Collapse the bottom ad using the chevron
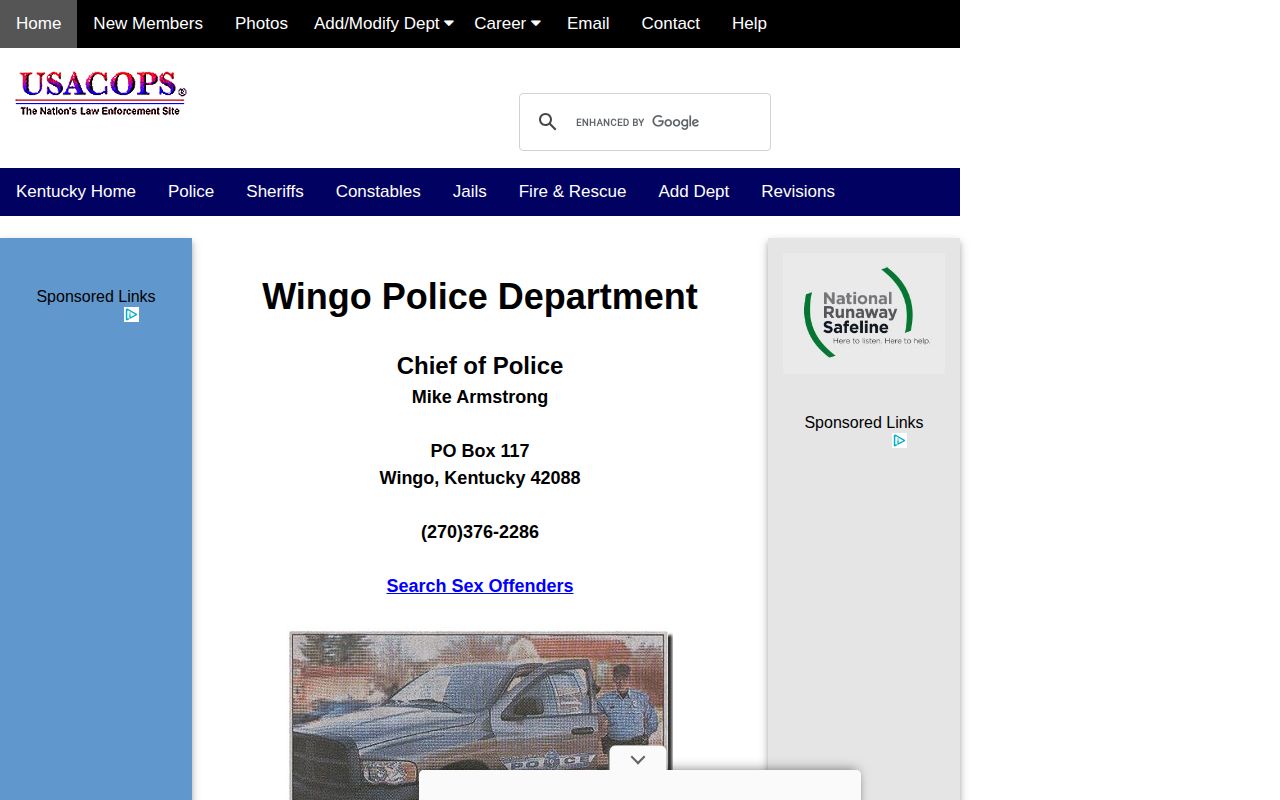Viewport: 1280px width, 800px height. pos(638,760)
